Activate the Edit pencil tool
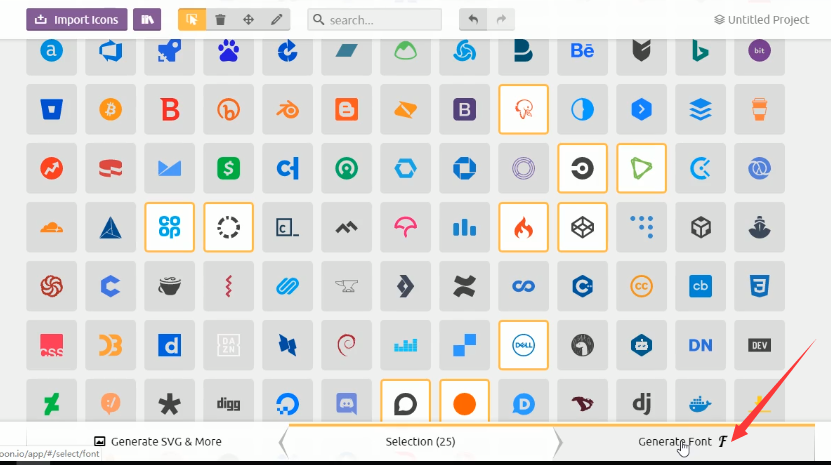The height and width of the screenshot is (465, 831). pos(277,20)
